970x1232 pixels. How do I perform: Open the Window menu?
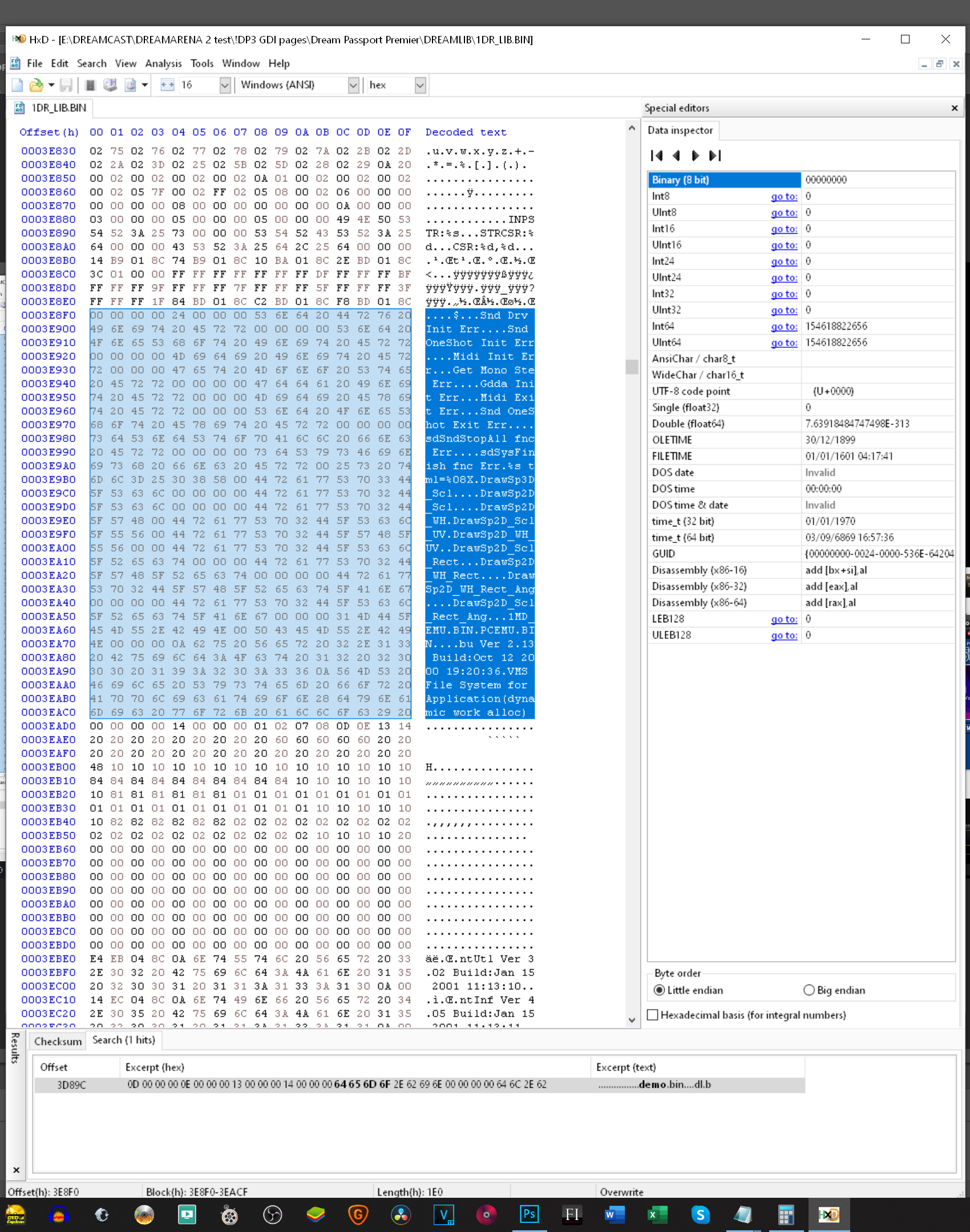click(x=241, y=63)
